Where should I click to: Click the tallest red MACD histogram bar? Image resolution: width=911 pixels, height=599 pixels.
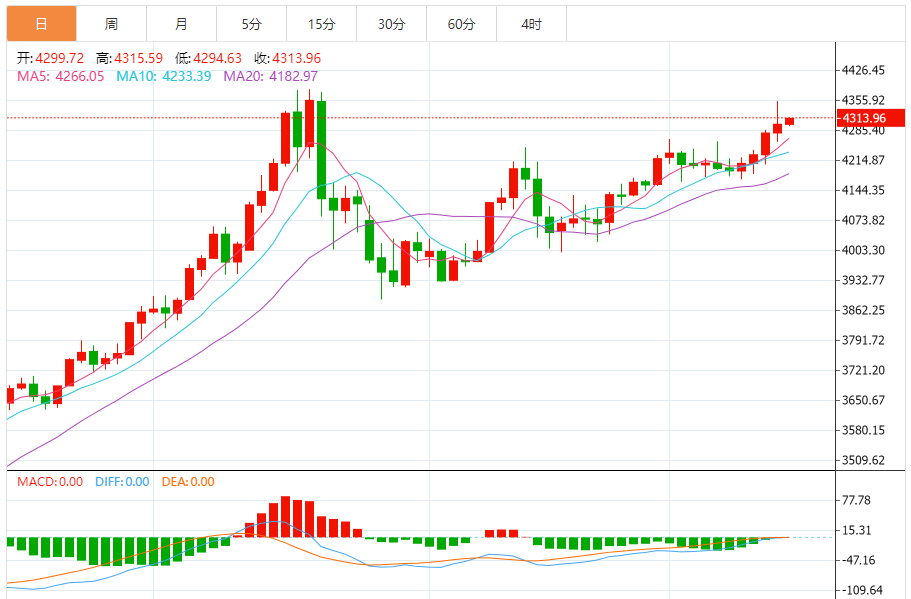point(285,516)
